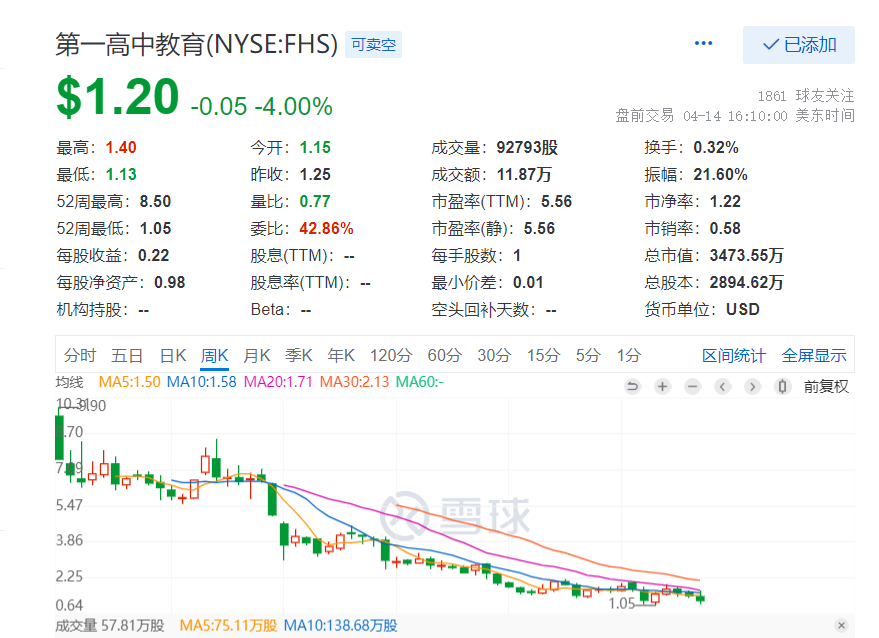Switch to the 分时 intraday tab
This screenshot has width=879, height=638.
click(x=80, y=355)
